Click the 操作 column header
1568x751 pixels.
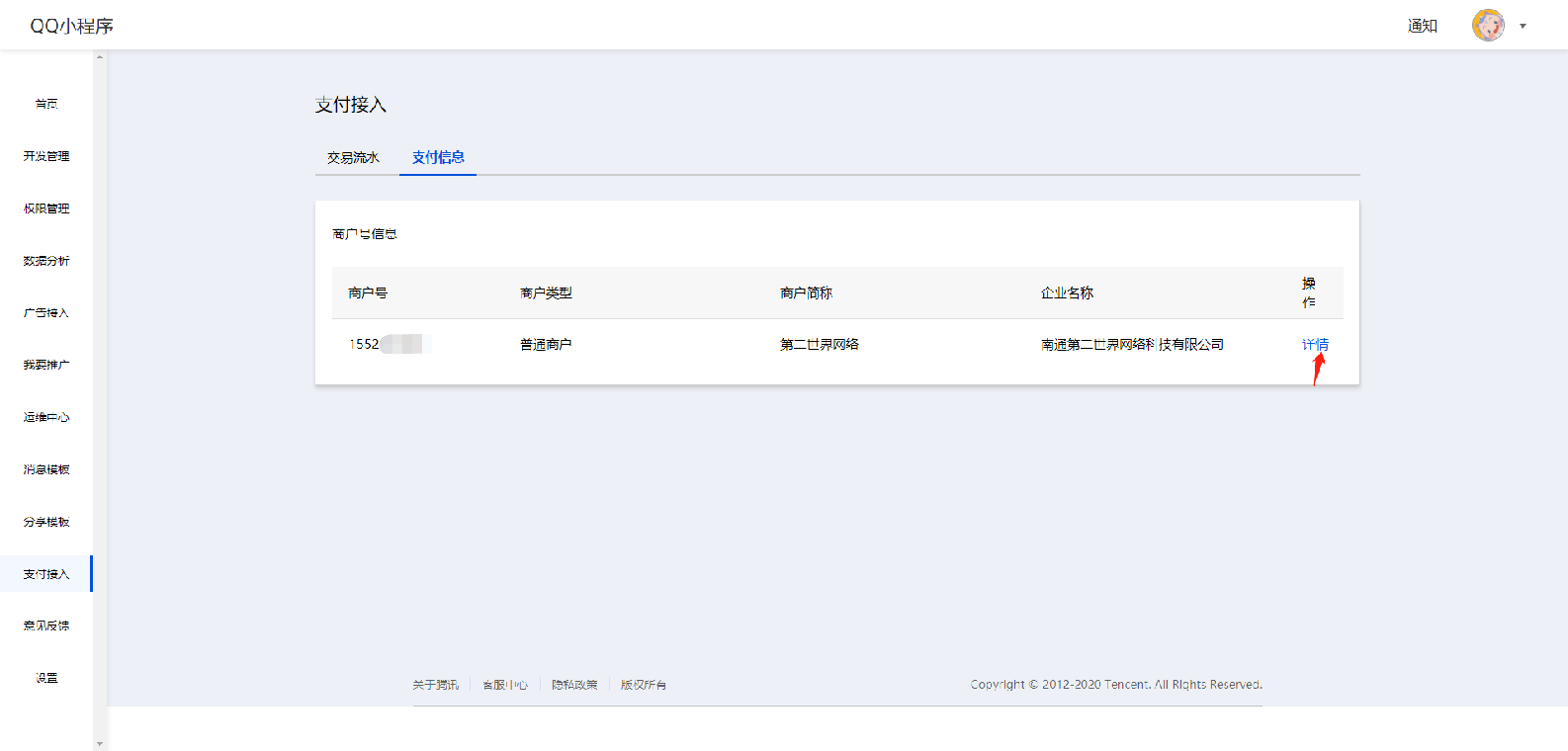point(1309,292)
